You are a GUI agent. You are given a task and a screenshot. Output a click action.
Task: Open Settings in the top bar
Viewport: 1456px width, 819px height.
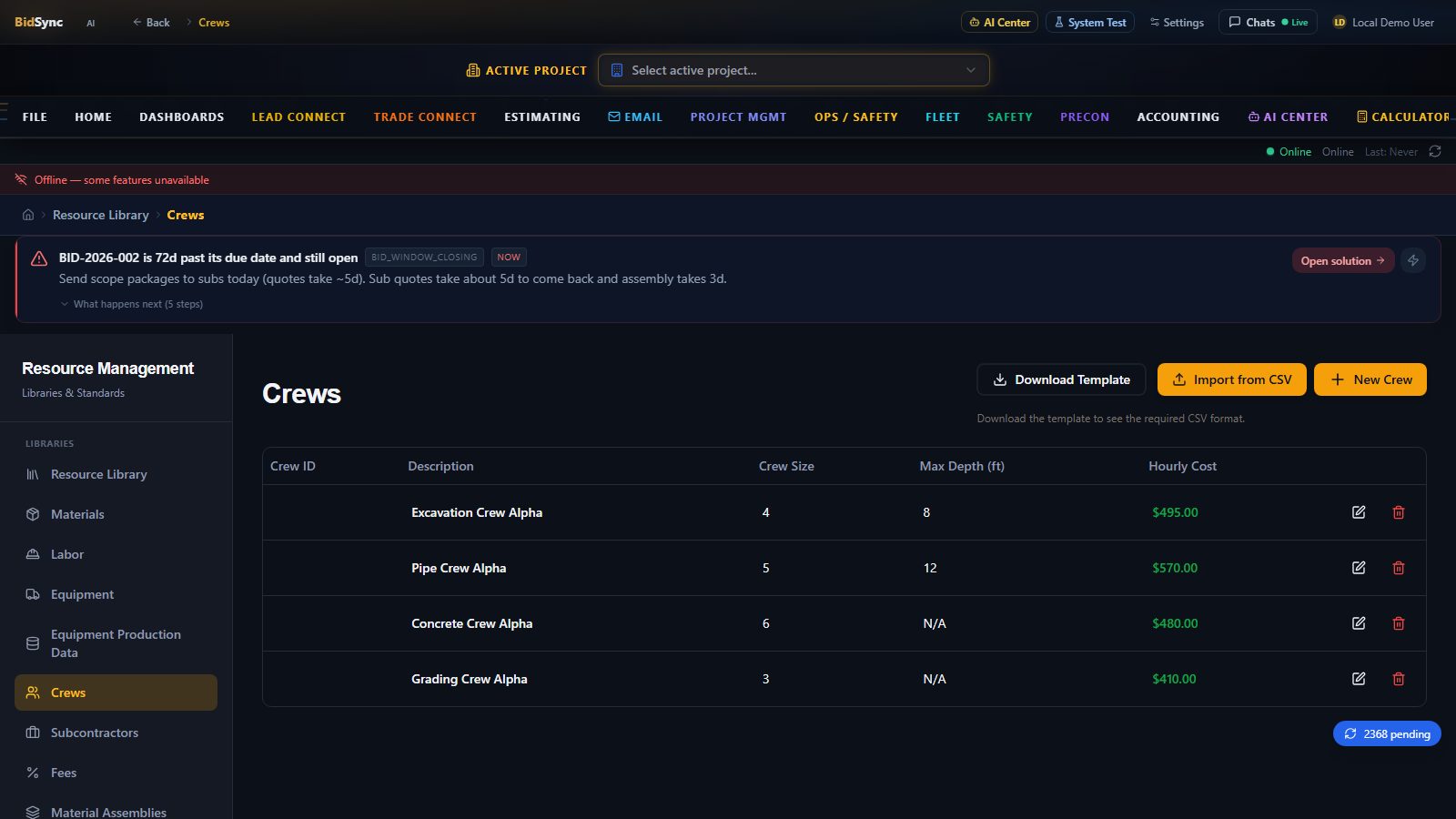pos(1177,22)
